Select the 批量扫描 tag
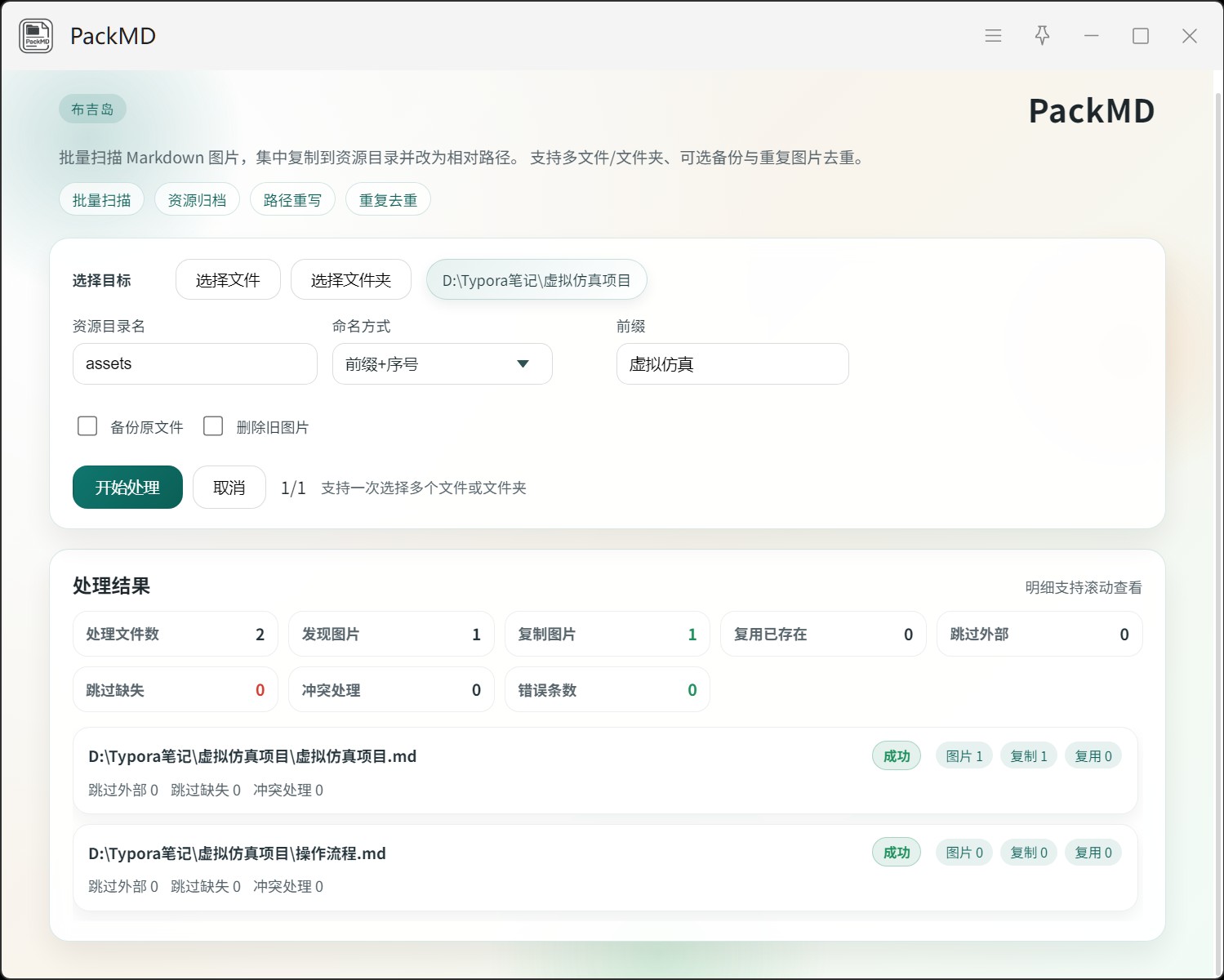1224x980 pixels. (101, 200)
